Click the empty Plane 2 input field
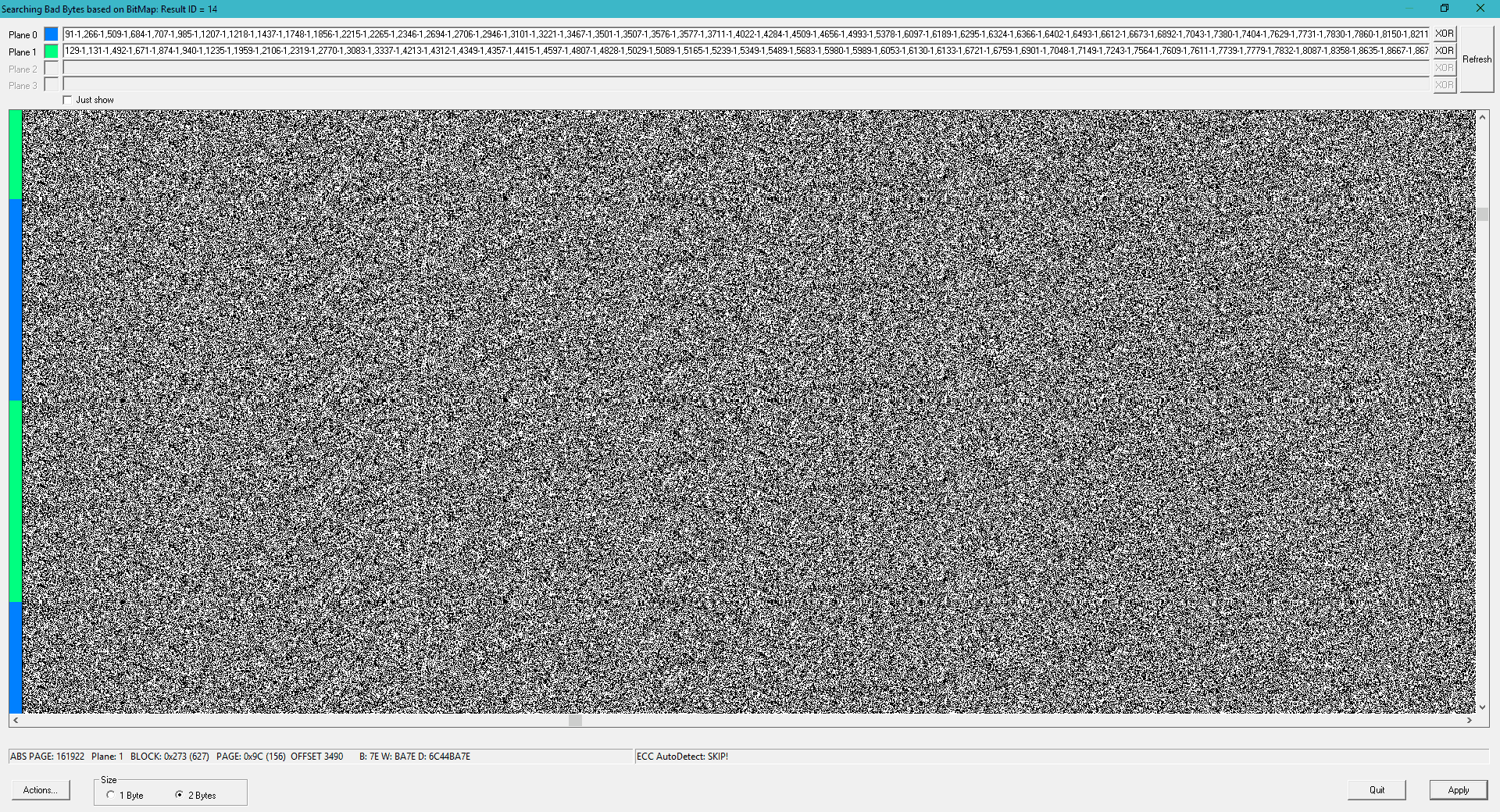1500x812 pixels. (x=746, y=68)
